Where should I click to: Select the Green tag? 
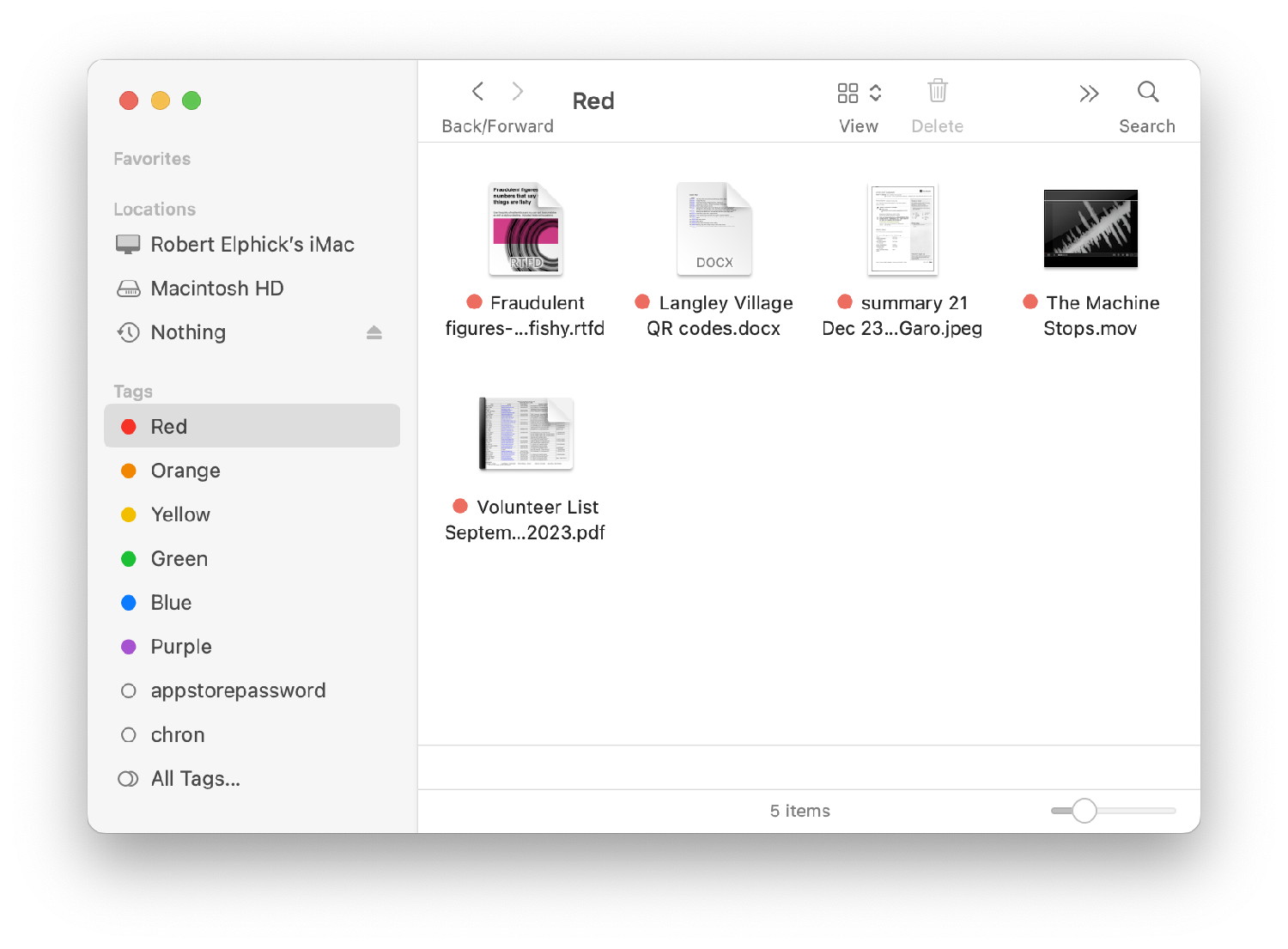(252, 559)
